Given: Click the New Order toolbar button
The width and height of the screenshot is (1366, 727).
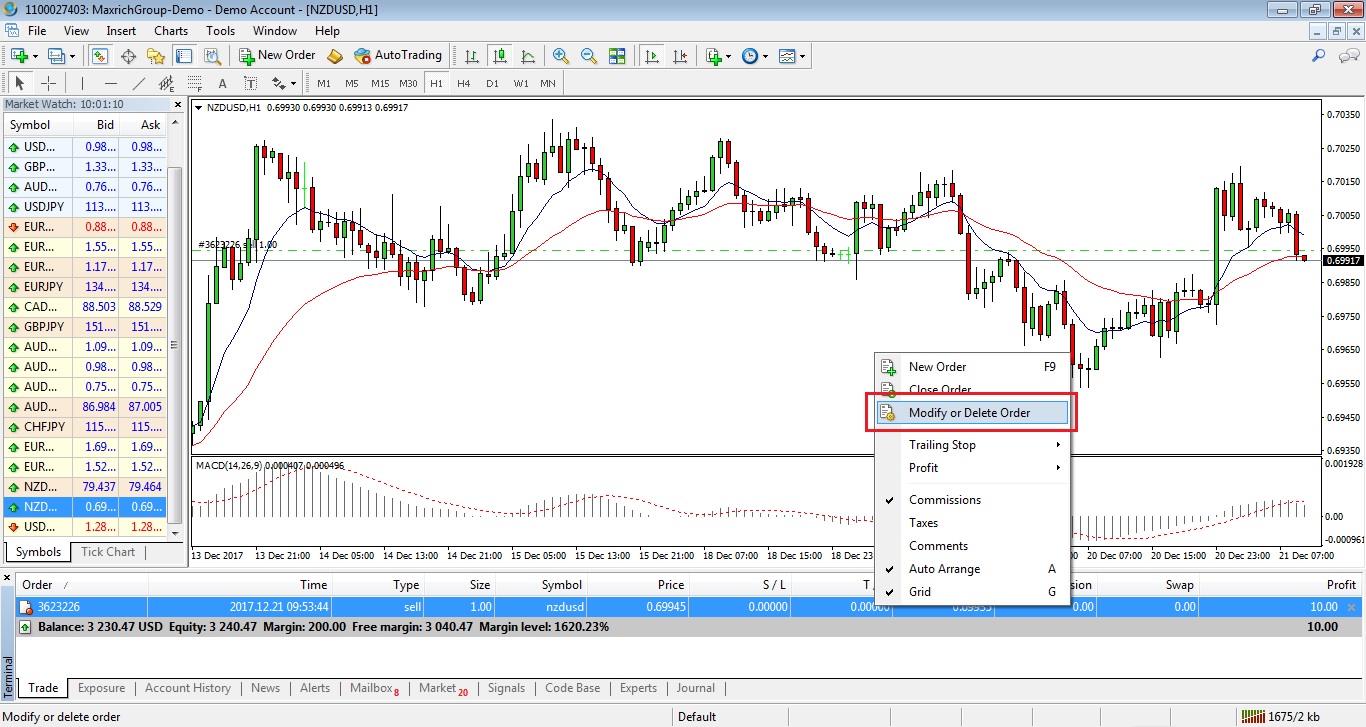Looking at the screenshot, I should pyautogui.click(x=277, y=56).
